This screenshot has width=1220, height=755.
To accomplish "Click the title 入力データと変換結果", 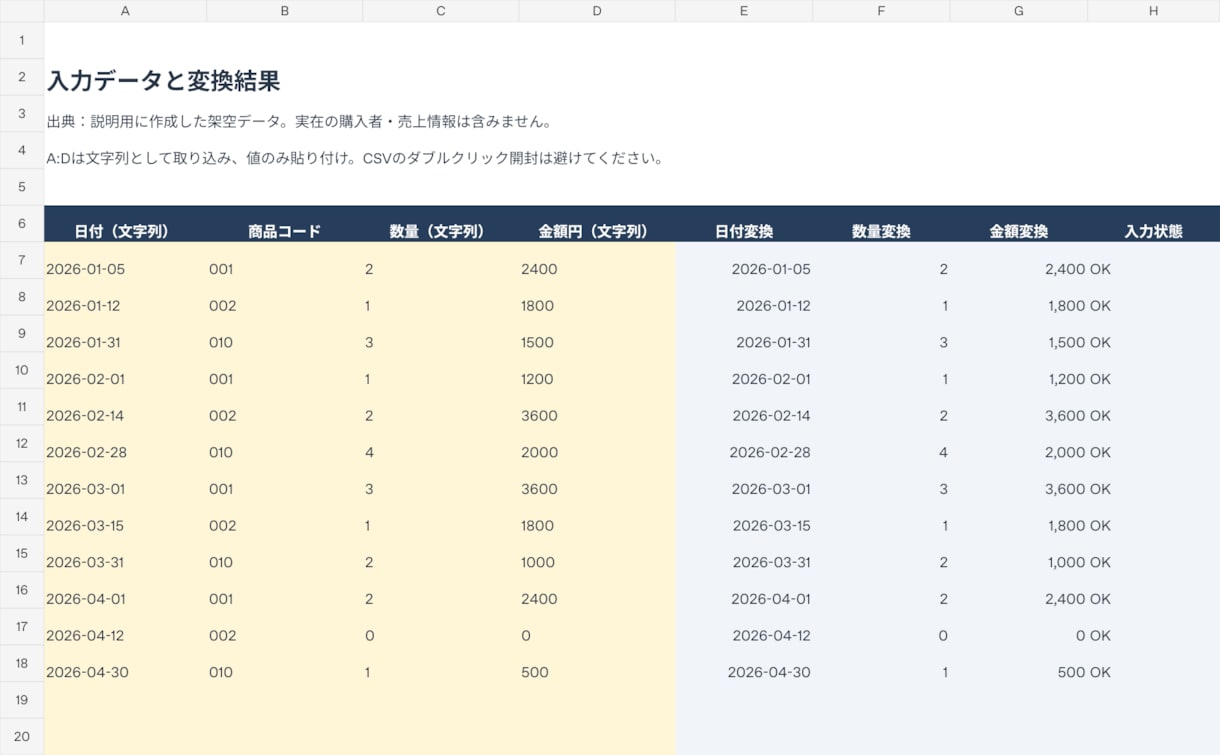I will pyautogui.click(x=163, y=81).
